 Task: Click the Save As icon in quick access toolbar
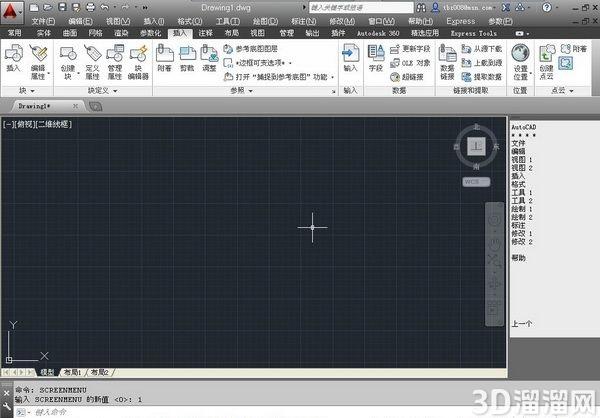[x=76, y=7]
